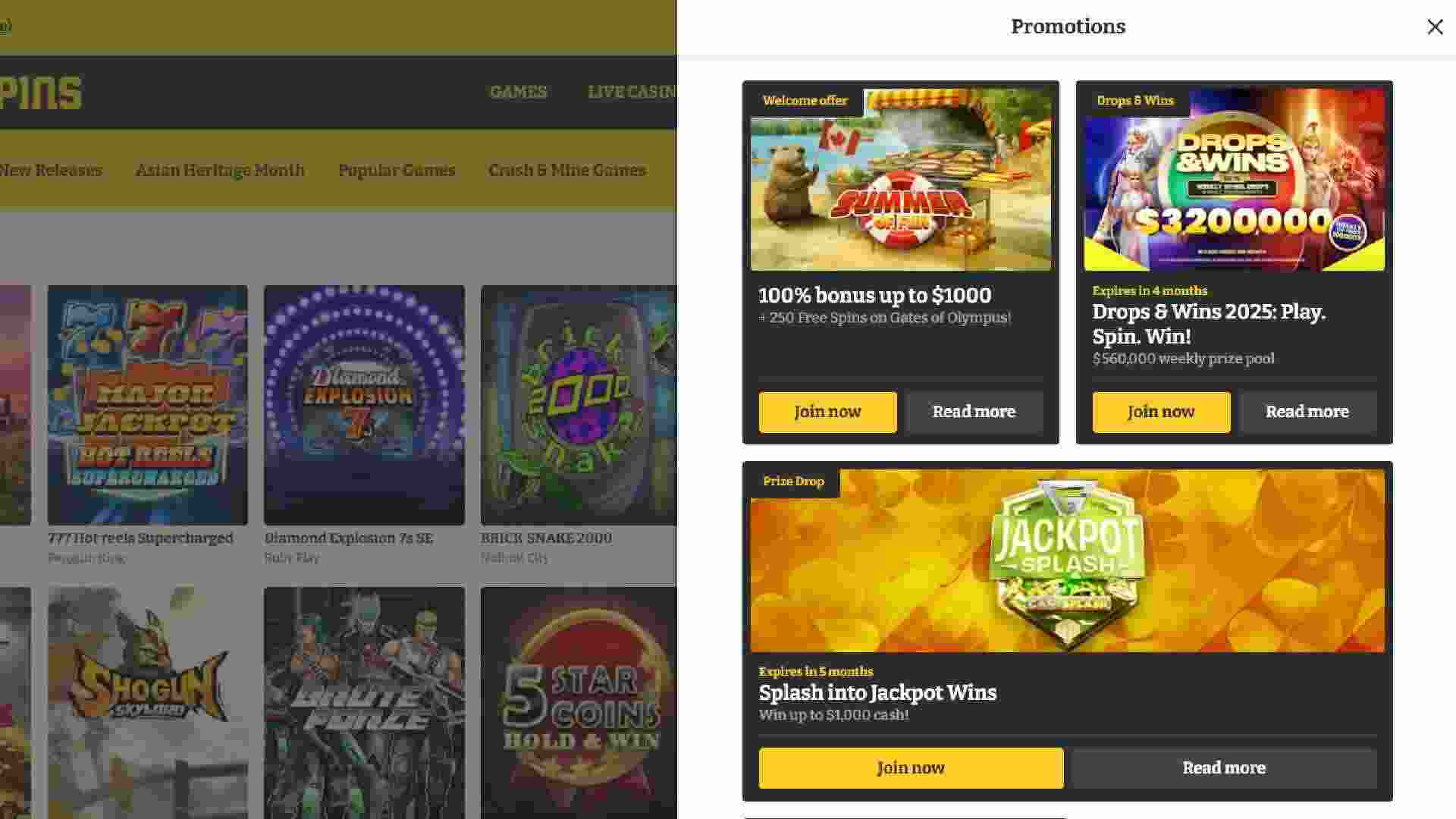Open the Popular Games category tab
The width and height of the screenshot is (1456, 819).
tap(397, 170)
